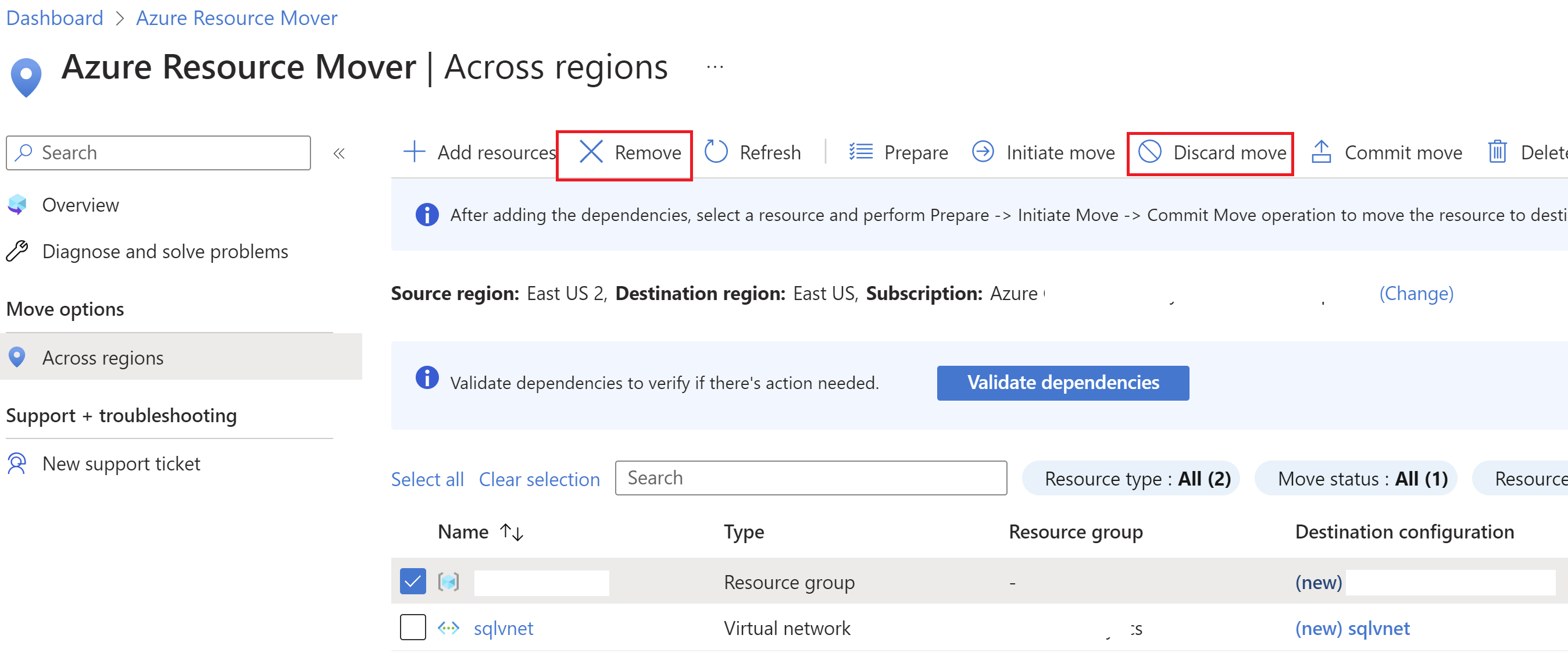Open the Resource type filter pill
This screenshot has width=1568, height=660.
[1131, 479]
